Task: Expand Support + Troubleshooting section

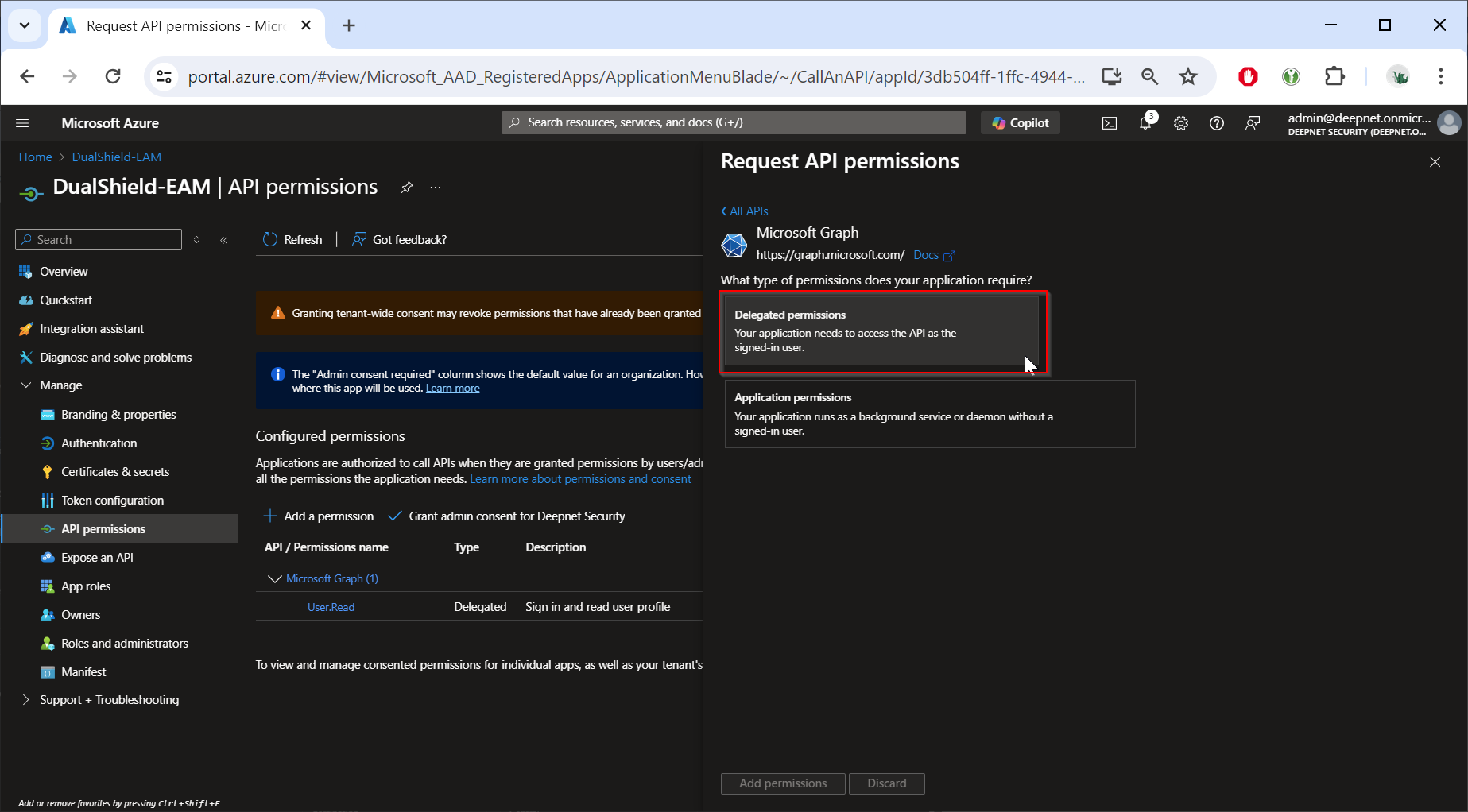Action: pos(25,700)
